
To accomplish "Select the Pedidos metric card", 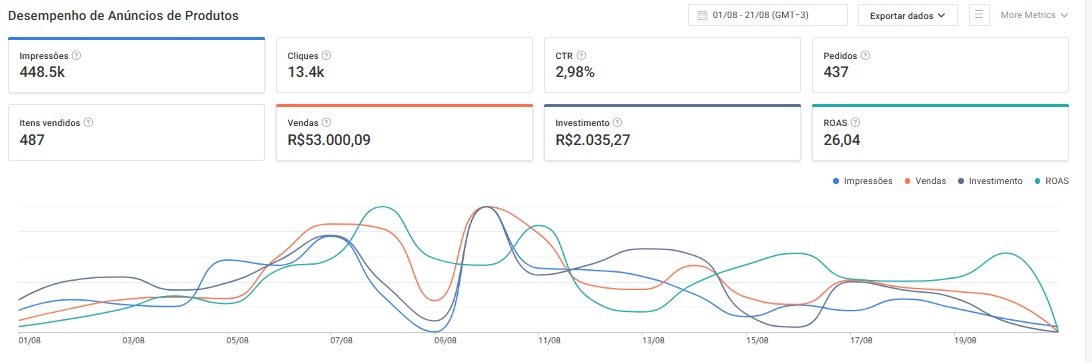I will pyautogui.click(x=940, y=65).
